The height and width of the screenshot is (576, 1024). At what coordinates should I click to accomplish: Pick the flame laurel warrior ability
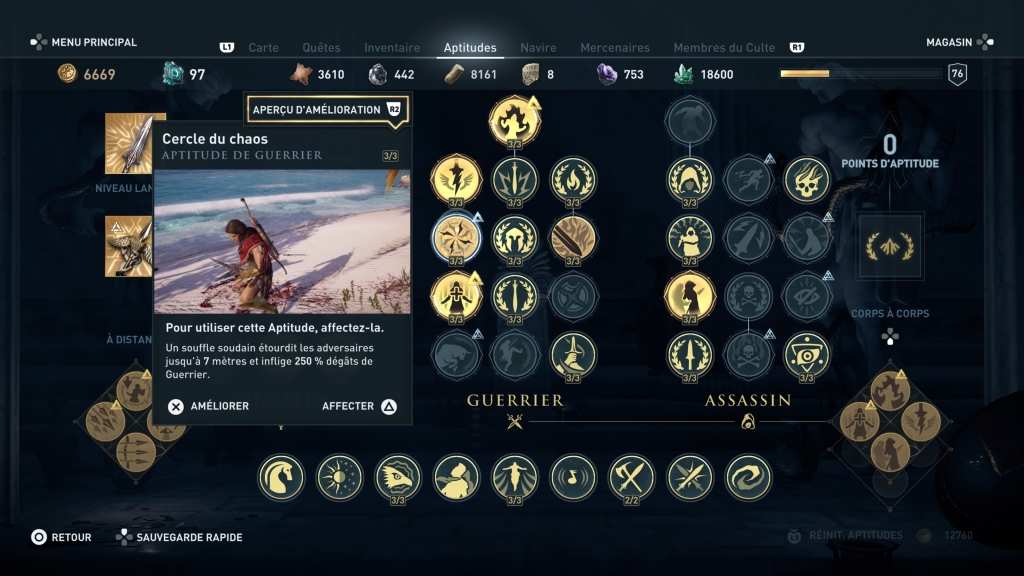pyautogui.click(x=573, y=180)
